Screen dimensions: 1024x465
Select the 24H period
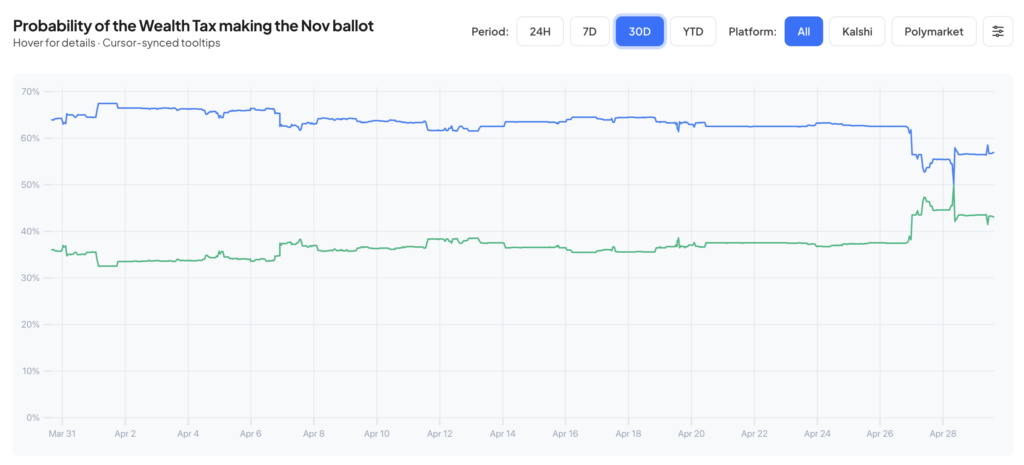(x=540, y=32)
